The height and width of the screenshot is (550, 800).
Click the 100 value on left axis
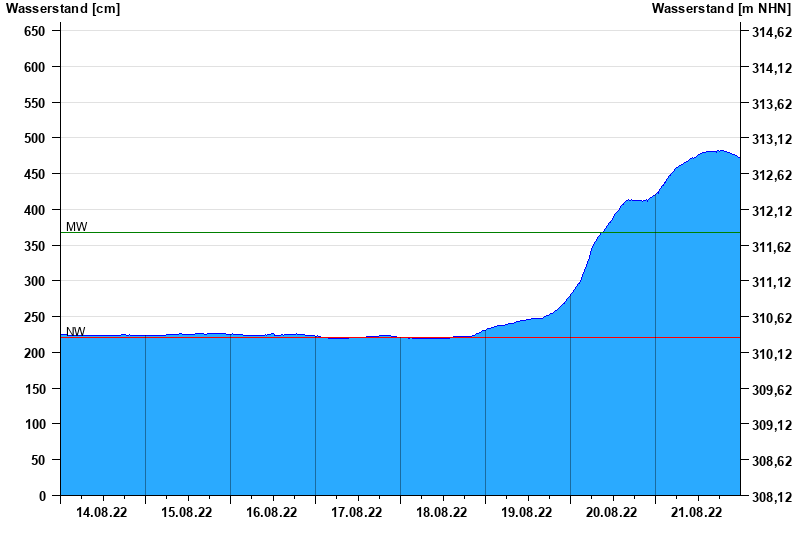coord(35,424)
